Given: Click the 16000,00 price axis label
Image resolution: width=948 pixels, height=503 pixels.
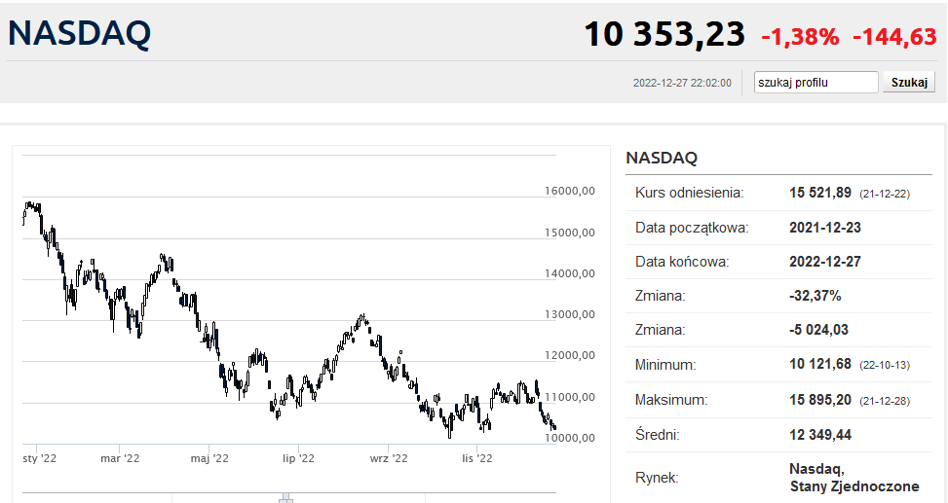Looking at the screenshot, I should click(570, 191).
